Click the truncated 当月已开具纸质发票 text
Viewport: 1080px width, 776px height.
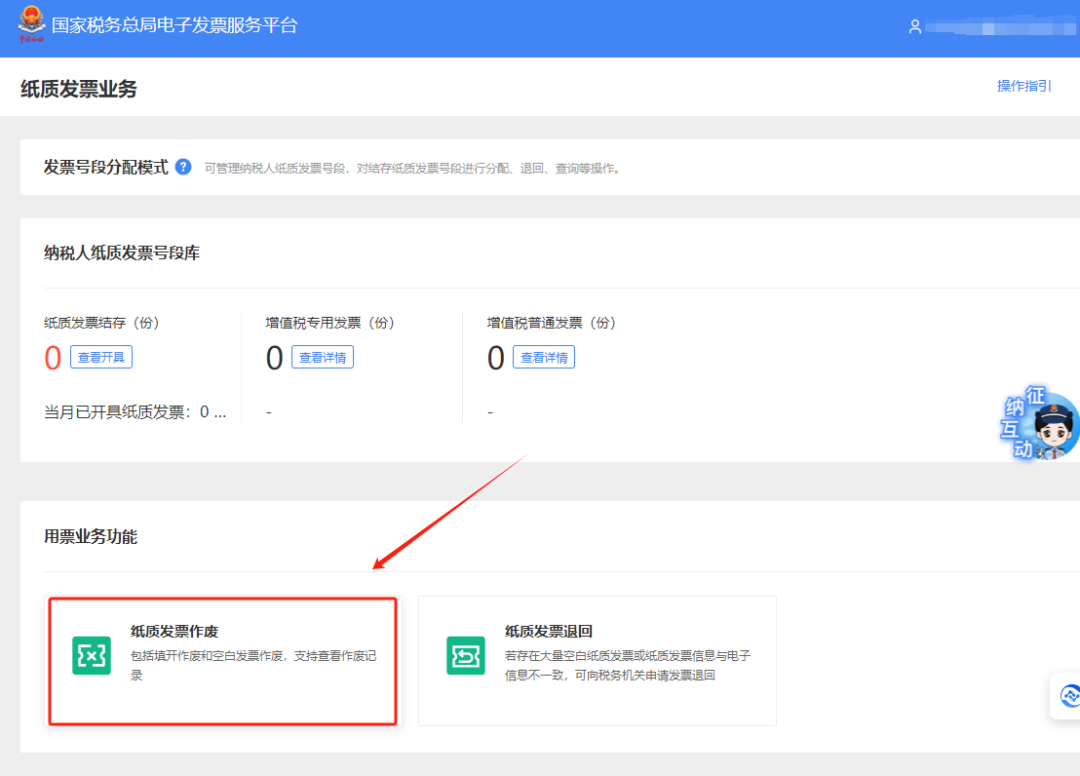[x=135, y=412]
